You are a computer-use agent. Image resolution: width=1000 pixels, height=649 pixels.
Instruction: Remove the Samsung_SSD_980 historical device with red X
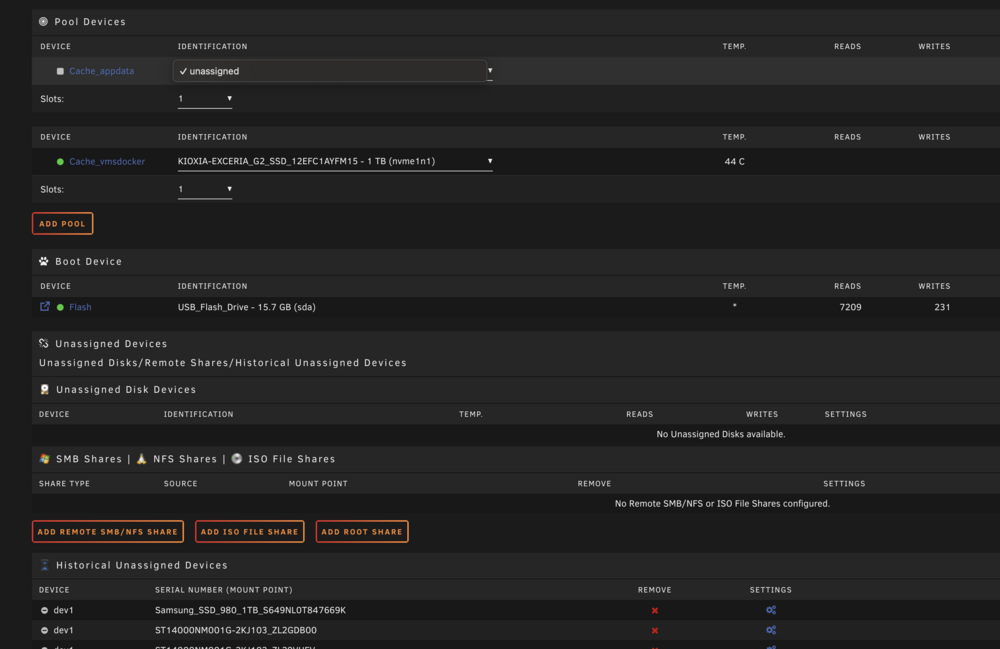coord(654,611)
